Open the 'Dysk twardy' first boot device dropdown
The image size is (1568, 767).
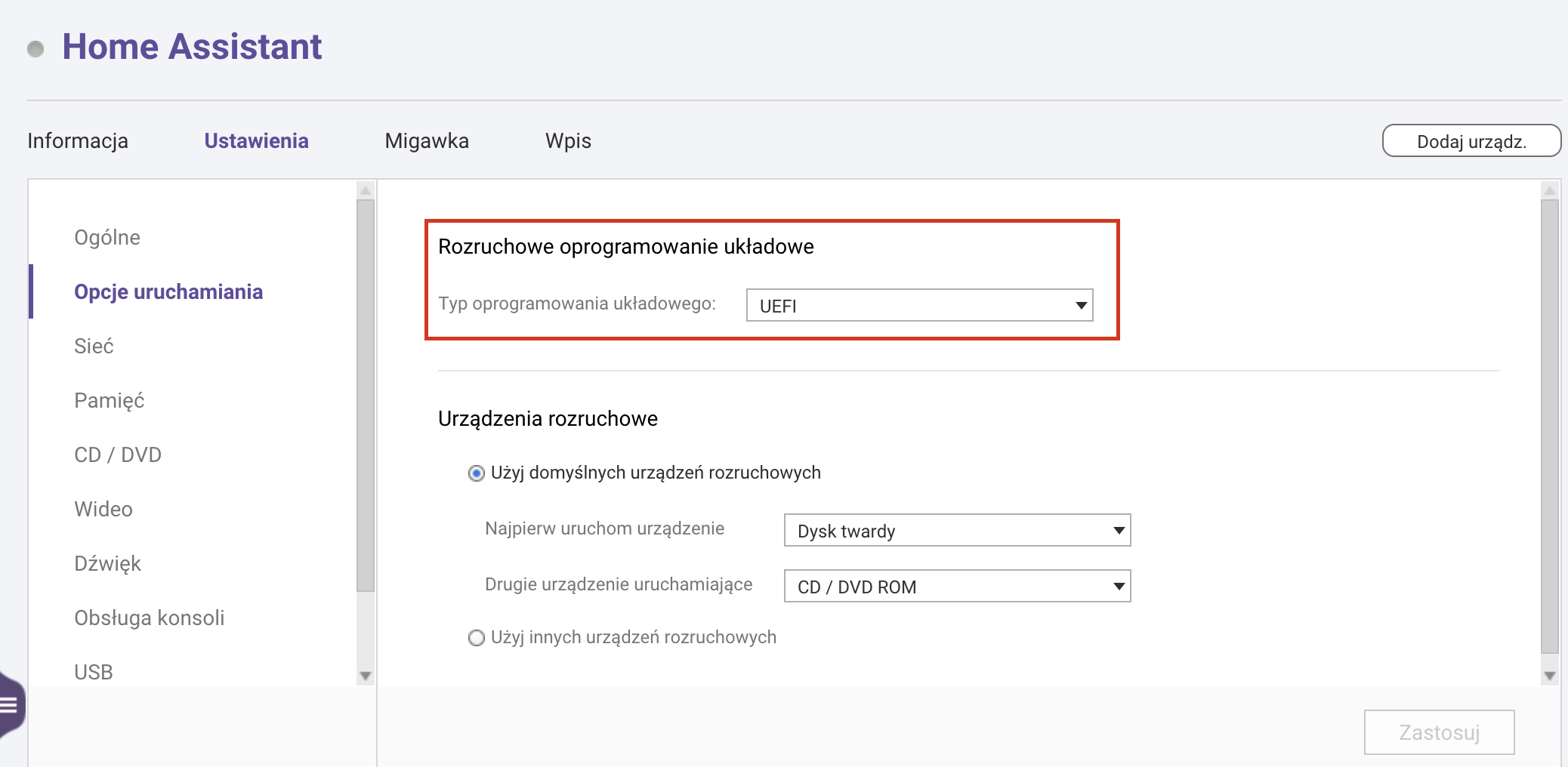click(x=957, y=530)
